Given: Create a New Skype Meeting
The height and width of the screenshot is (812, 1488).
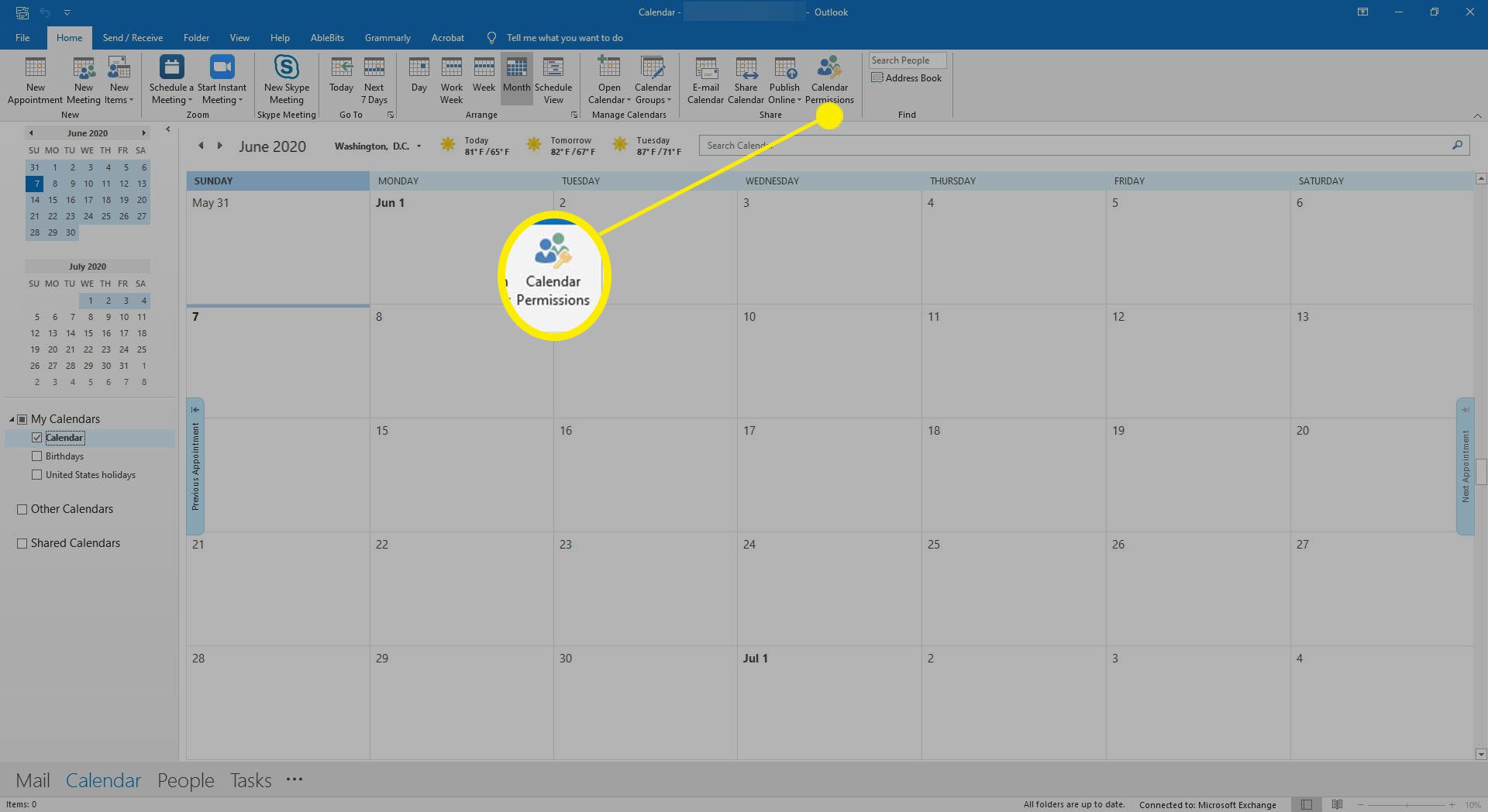Looking at the screenshot, I should [x=286, y=80].
